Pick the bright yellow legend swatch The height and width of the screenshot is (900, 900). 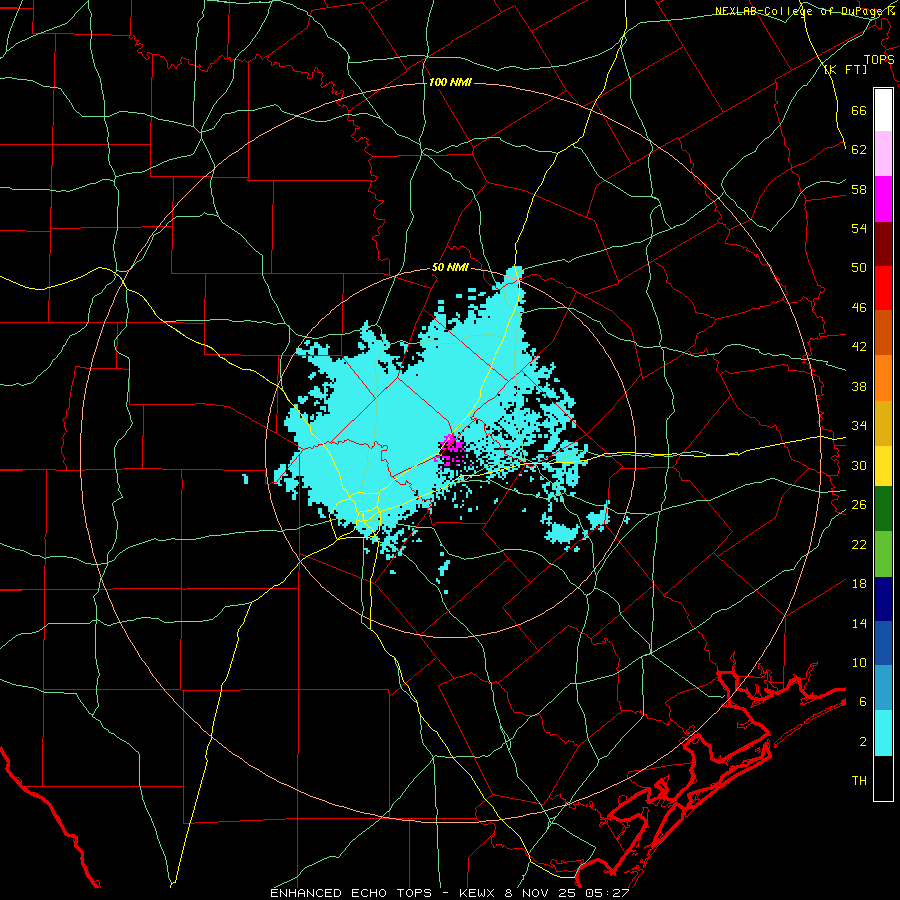883,465
